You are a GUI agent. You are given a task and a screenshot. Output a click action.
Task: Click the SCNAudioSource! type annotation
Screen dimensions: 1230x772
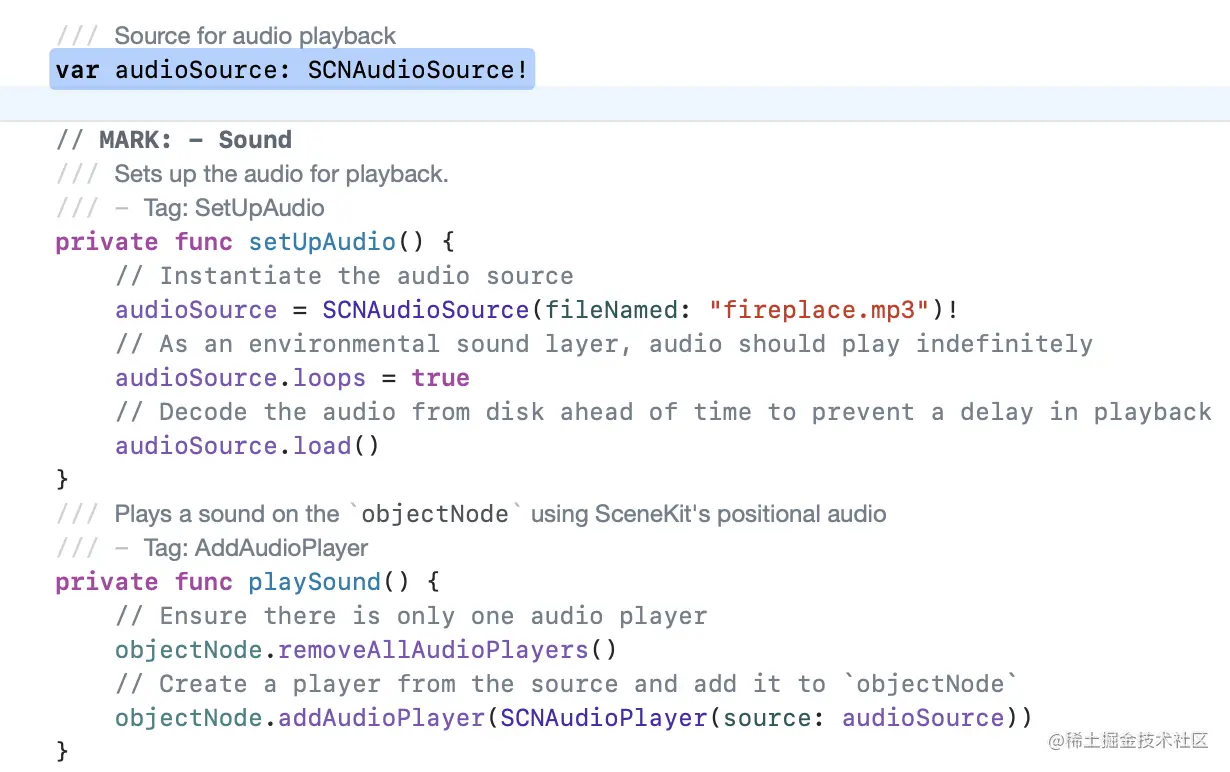[417, 70]
